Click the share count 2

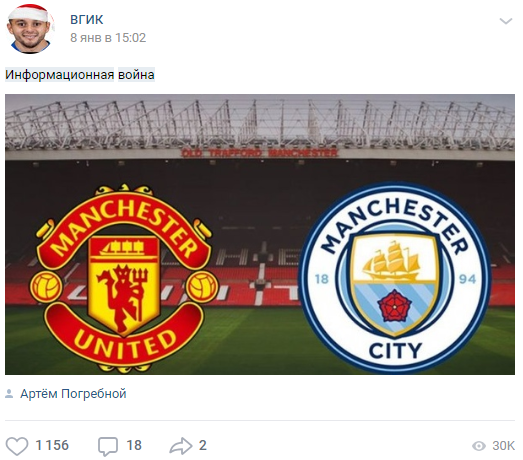pyautogui.click(x=202, y=446)
